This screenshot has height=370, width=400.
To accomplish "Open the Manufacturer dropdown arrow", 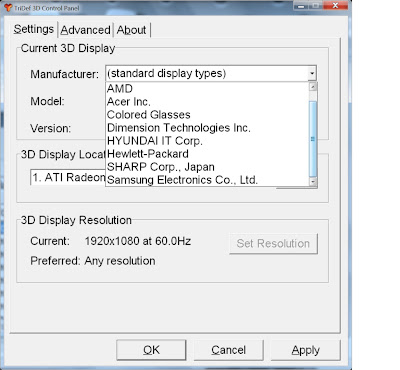I will [312, 73].
